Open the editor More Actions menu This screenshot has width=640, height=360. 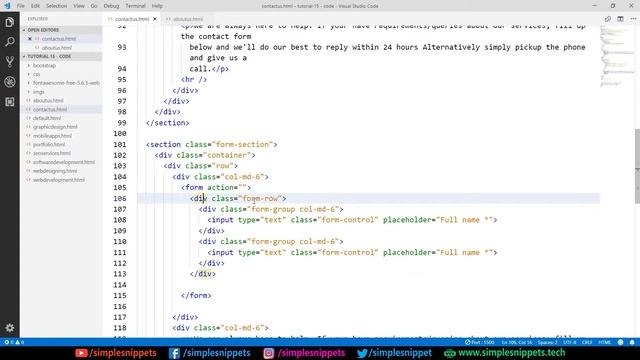633,19
